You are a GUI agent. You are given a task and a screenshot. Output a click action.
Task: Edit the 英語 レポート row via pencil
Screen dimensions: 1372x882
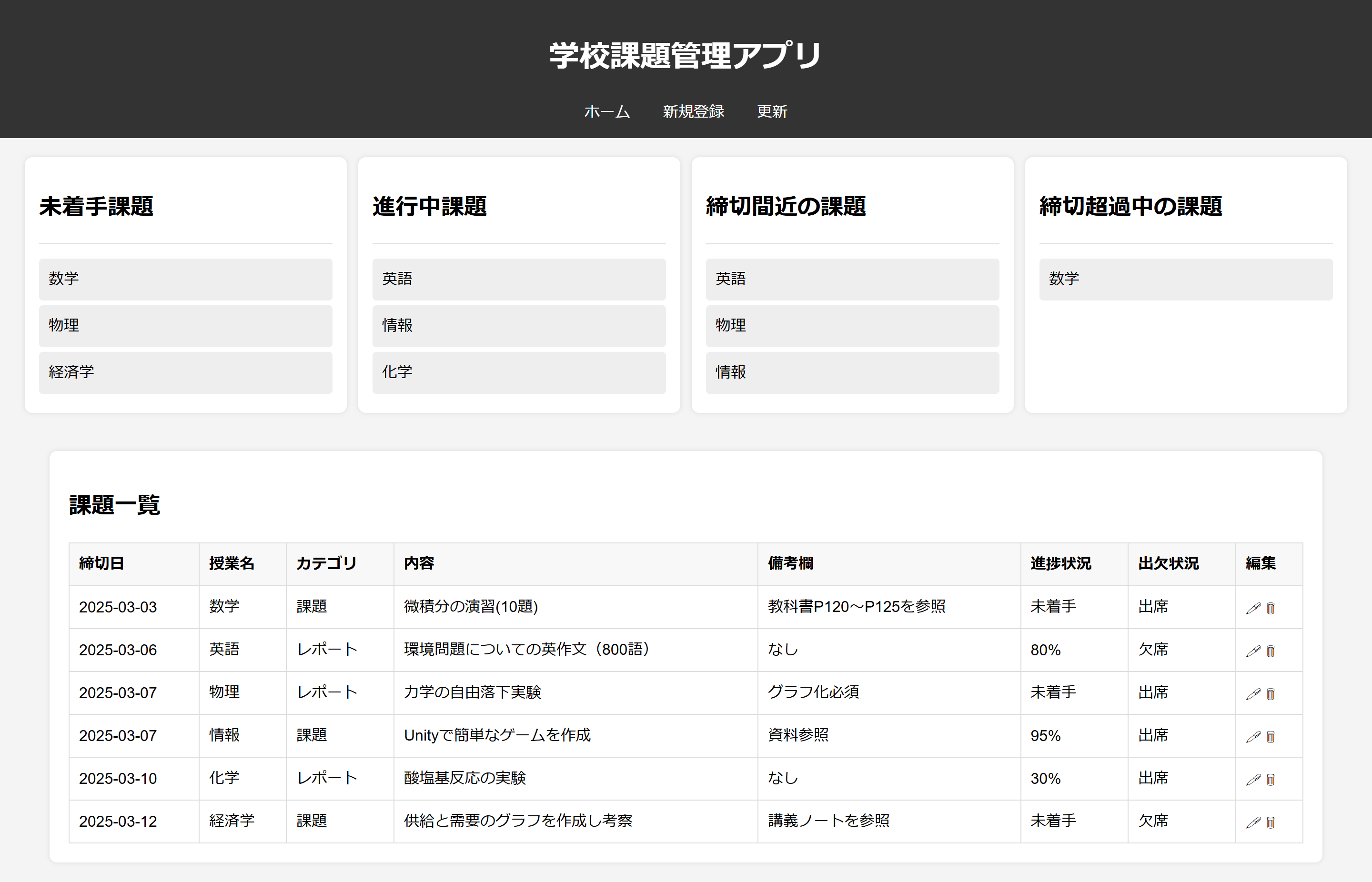1253,651
